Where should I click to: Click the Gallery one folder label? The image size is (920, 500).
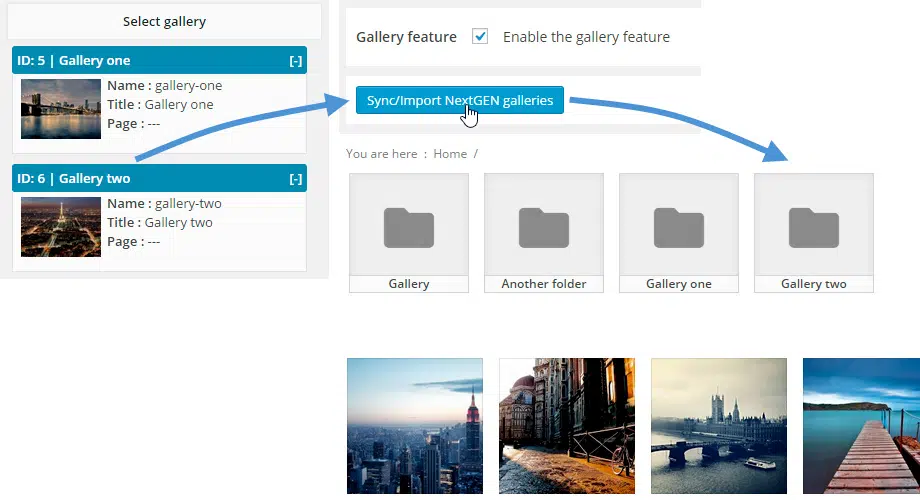678,284
